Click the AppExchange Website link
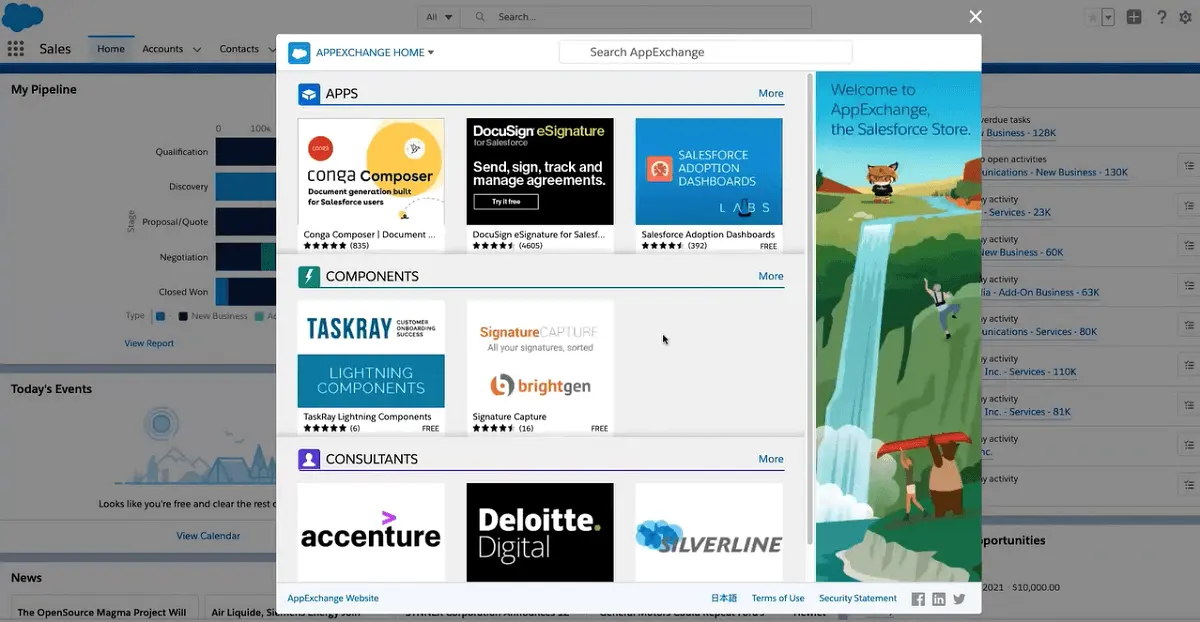This screenshot has width=1200, height=622. 333,598
